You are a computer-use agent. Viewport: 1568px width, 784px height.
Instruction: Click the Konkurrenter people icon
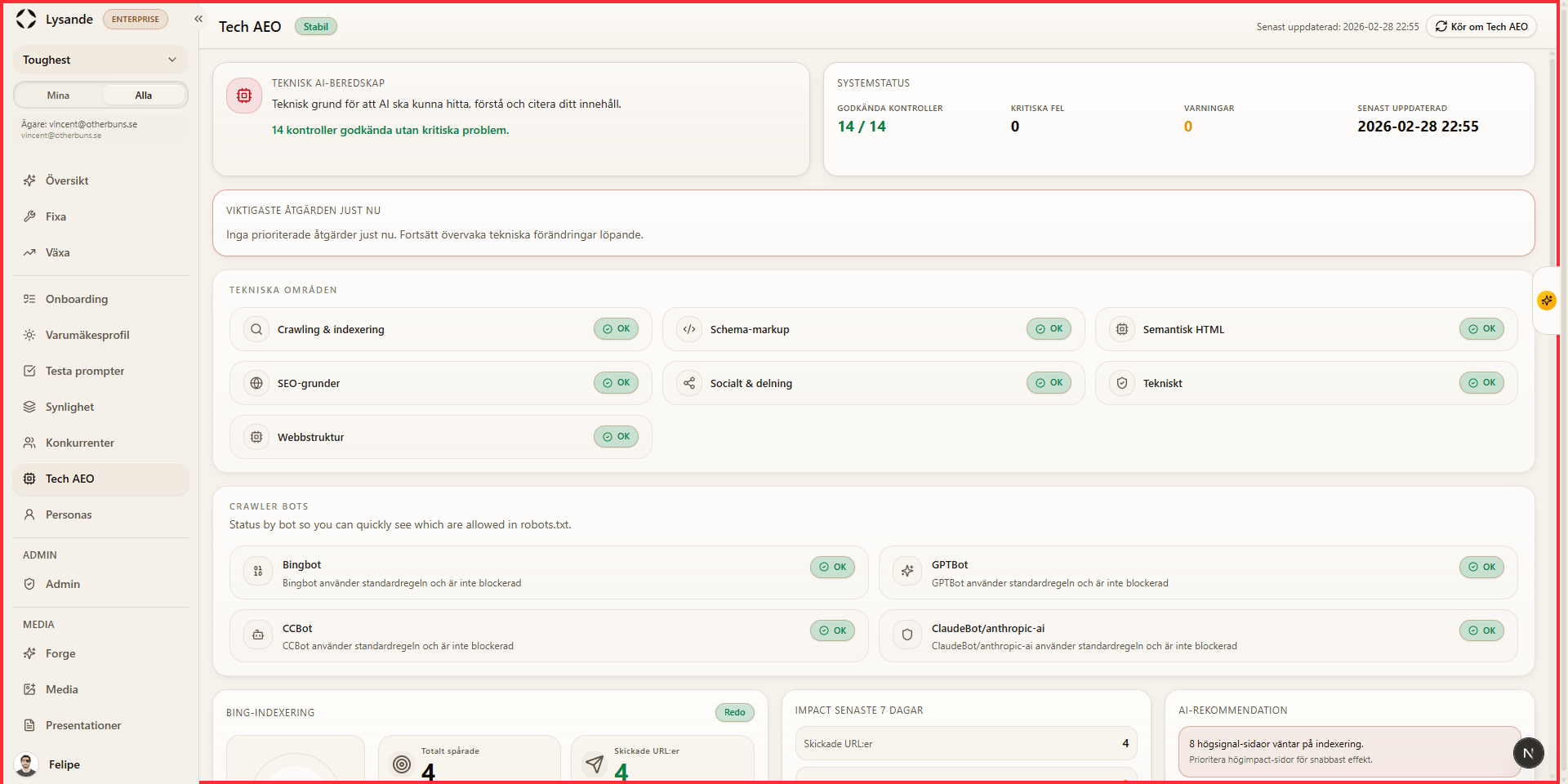(29, 443)
